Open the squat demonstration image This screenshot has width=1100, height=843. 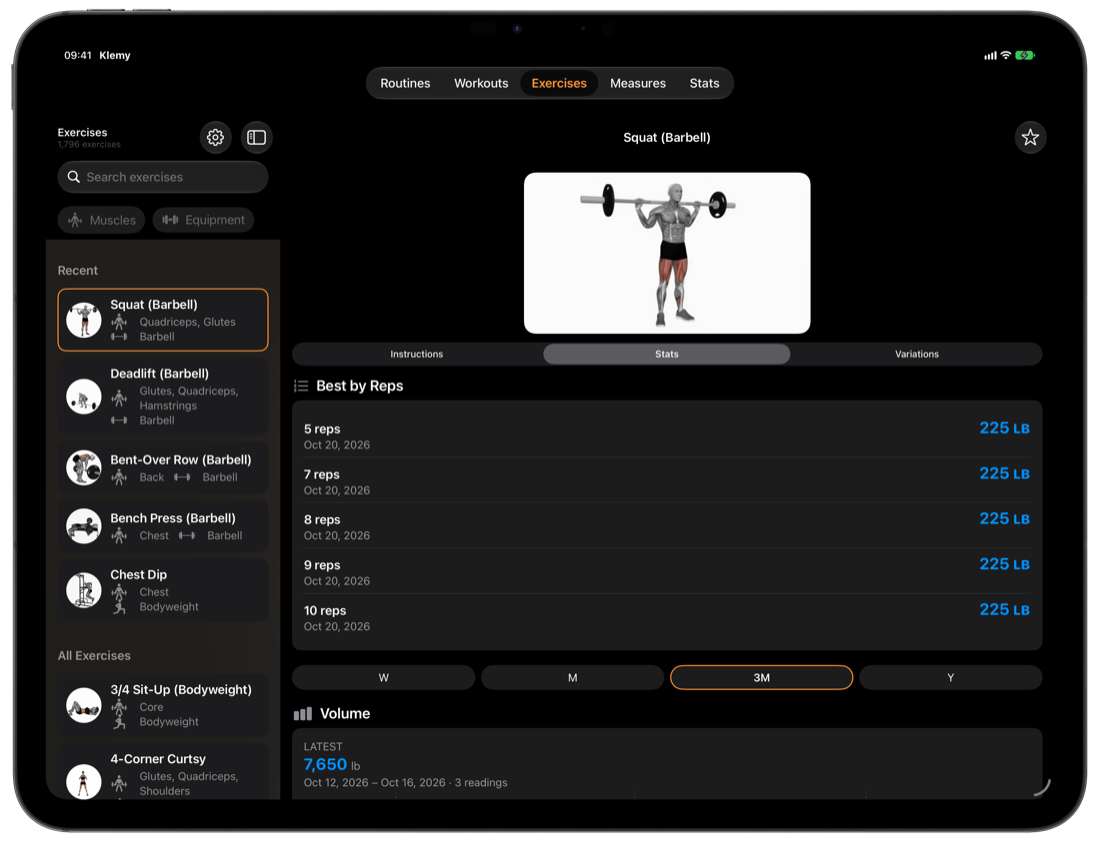click(x=667, y=253)
